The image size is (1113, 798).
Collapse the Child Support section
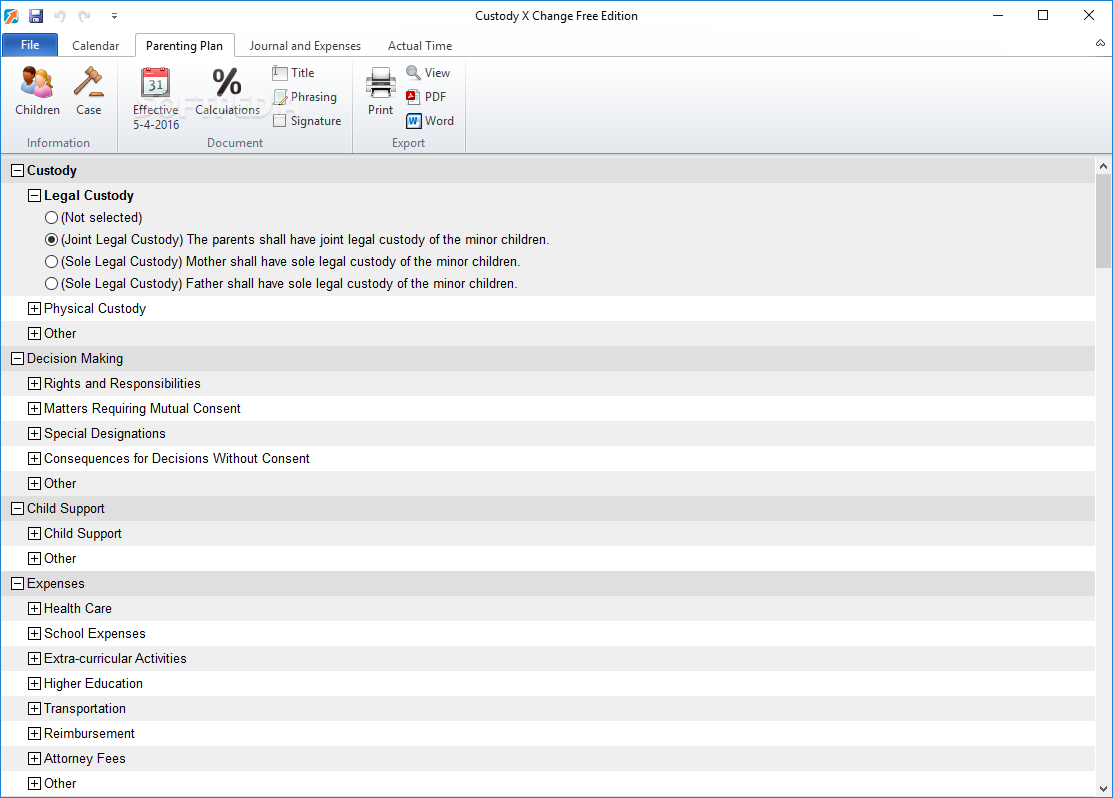(18, 508)
